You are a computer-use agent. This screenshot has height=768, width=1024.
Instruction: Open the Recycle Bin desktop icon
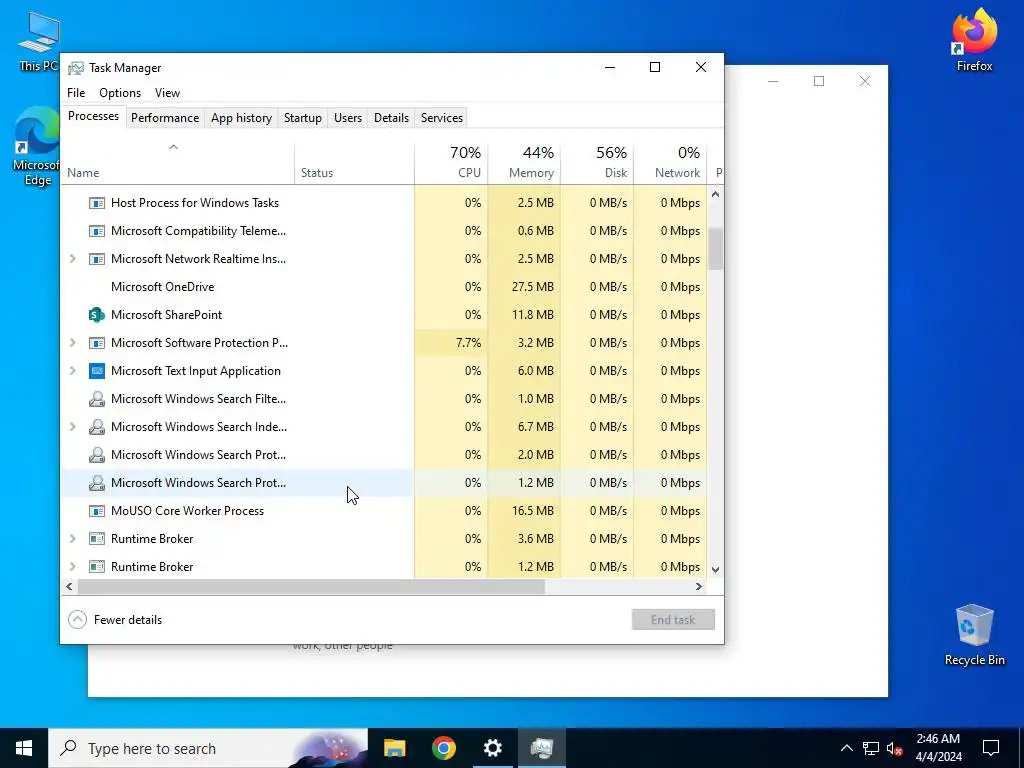pyautogui.click(x=974, y=635)
